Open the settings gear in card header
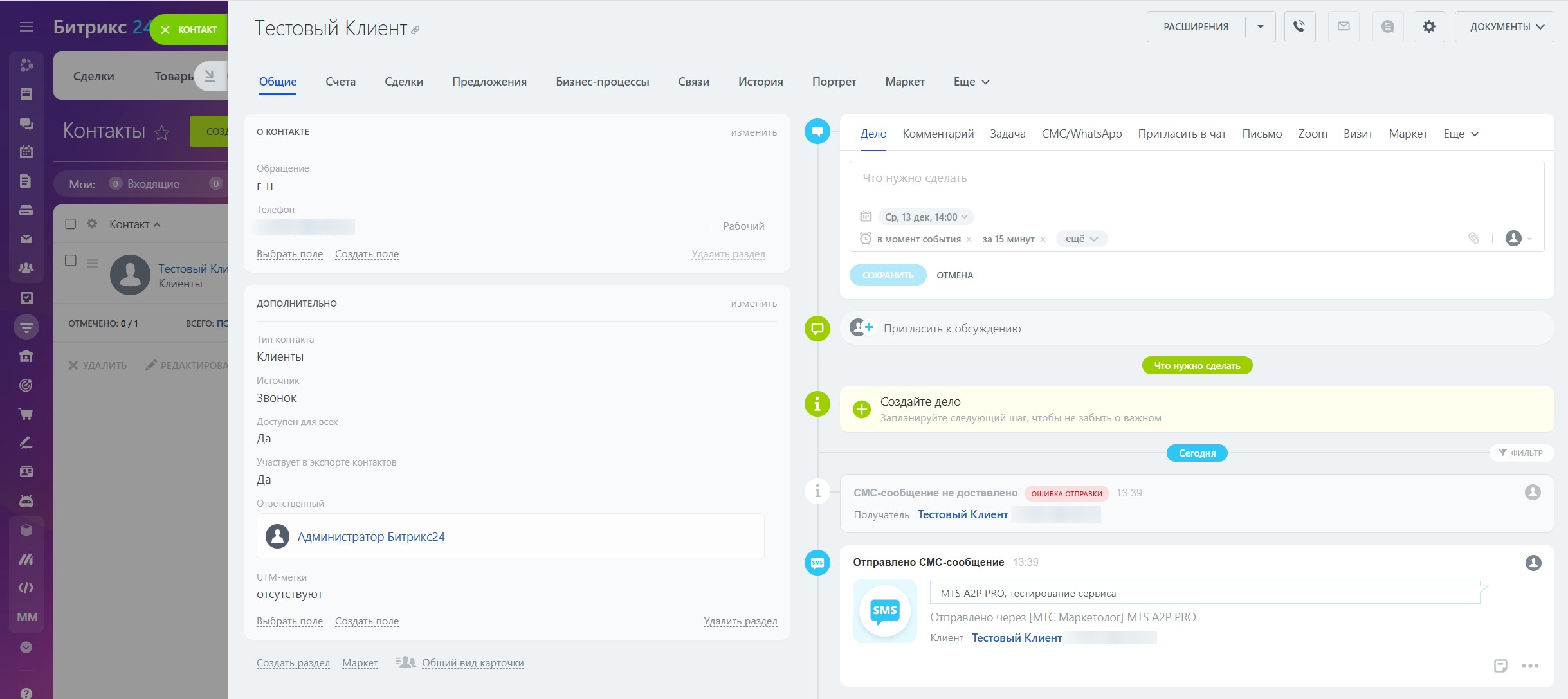 coord(1428,26)
